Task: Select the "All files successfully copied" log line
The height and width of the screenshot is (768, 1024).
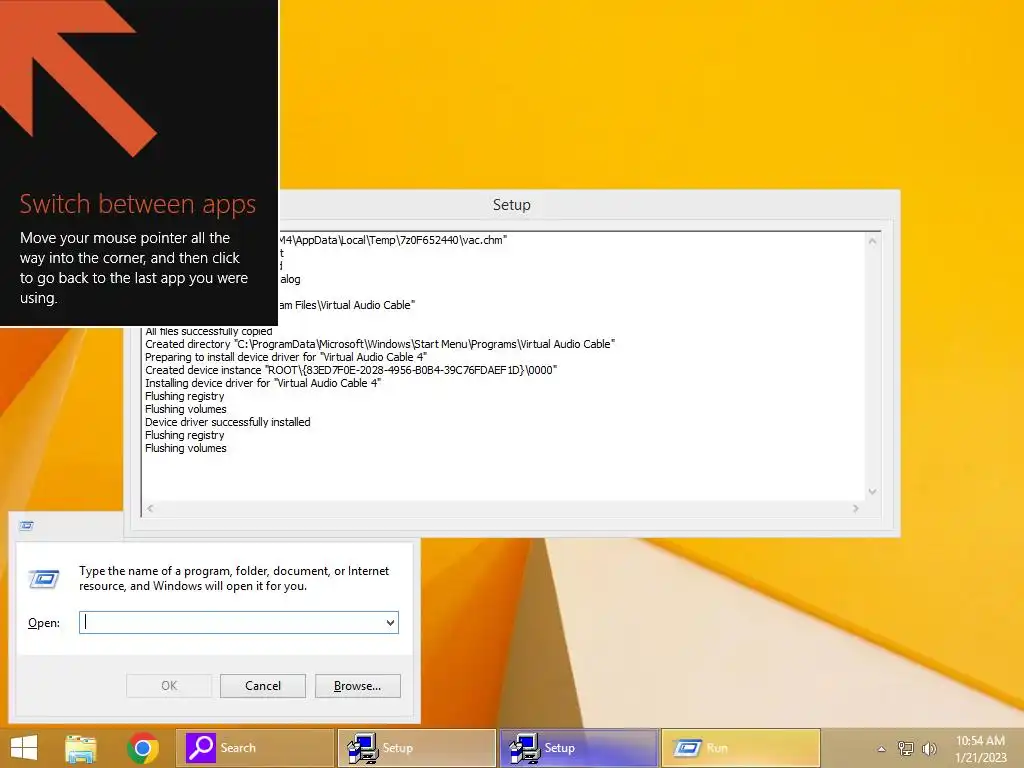Action: click(208, 332)
